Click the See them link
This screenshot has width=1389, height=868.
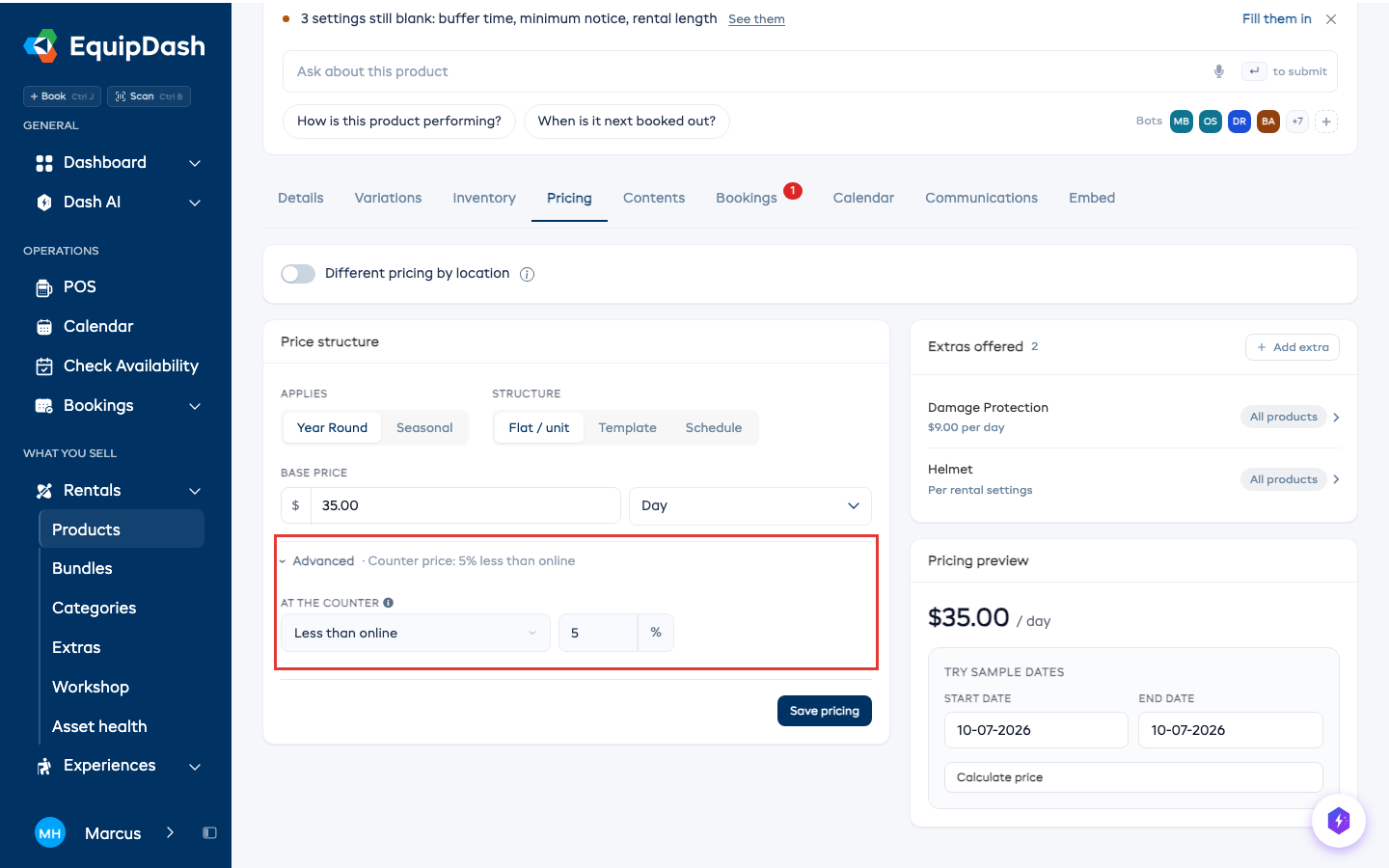[x=756, y=19]
